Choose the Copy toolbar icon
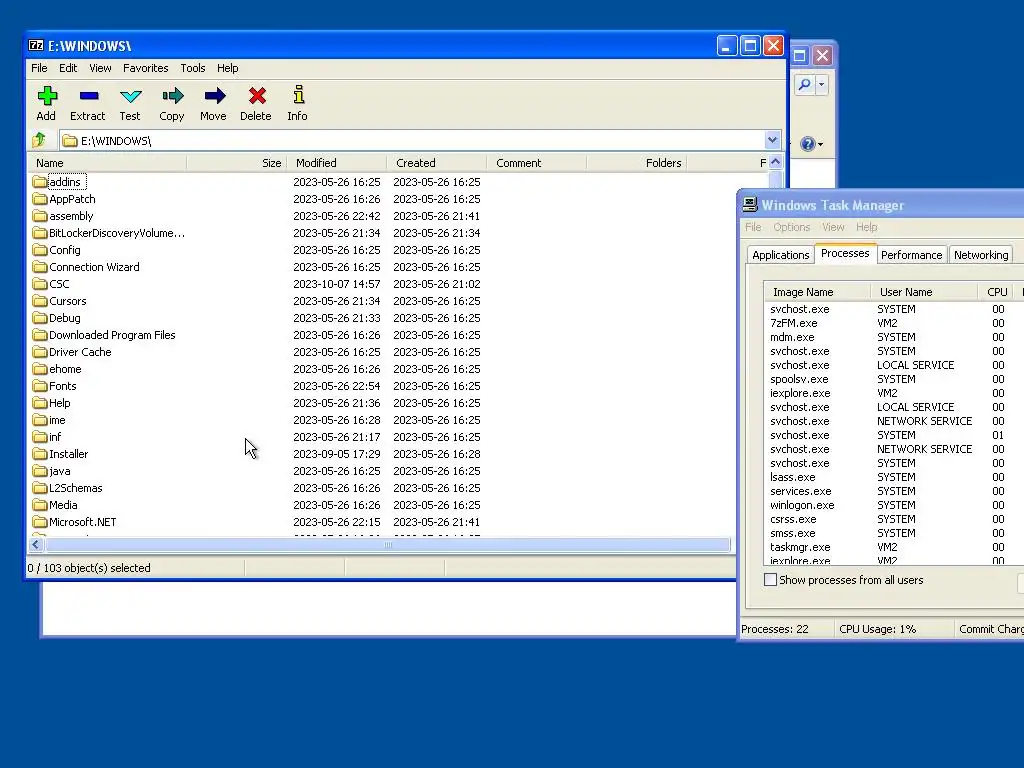The image size is (1024, 768). point(172,96)
